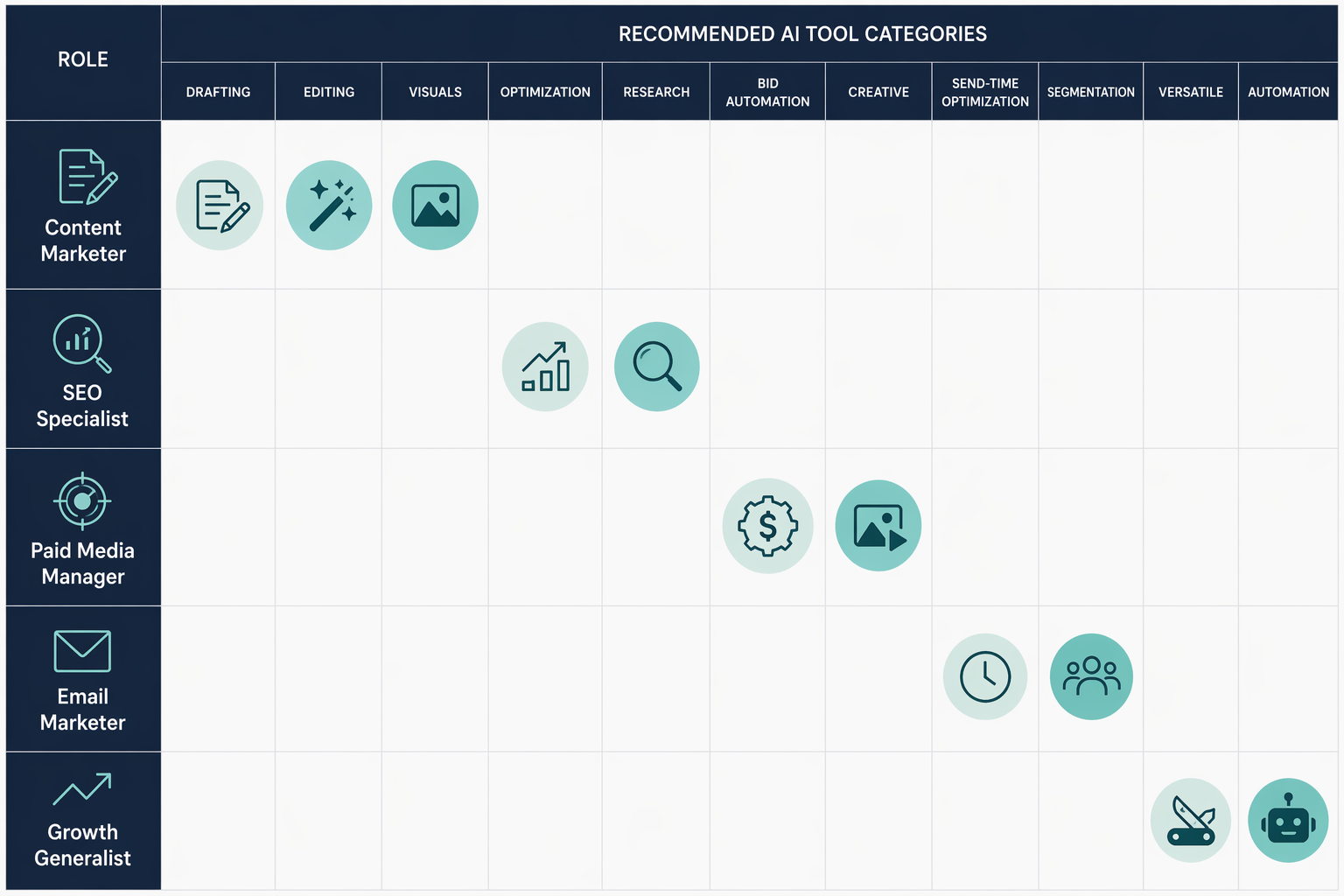The height and width of the screenshot is (896, 1344).
Task: Select the RESEARCH column header
Action: click(656, 92)
